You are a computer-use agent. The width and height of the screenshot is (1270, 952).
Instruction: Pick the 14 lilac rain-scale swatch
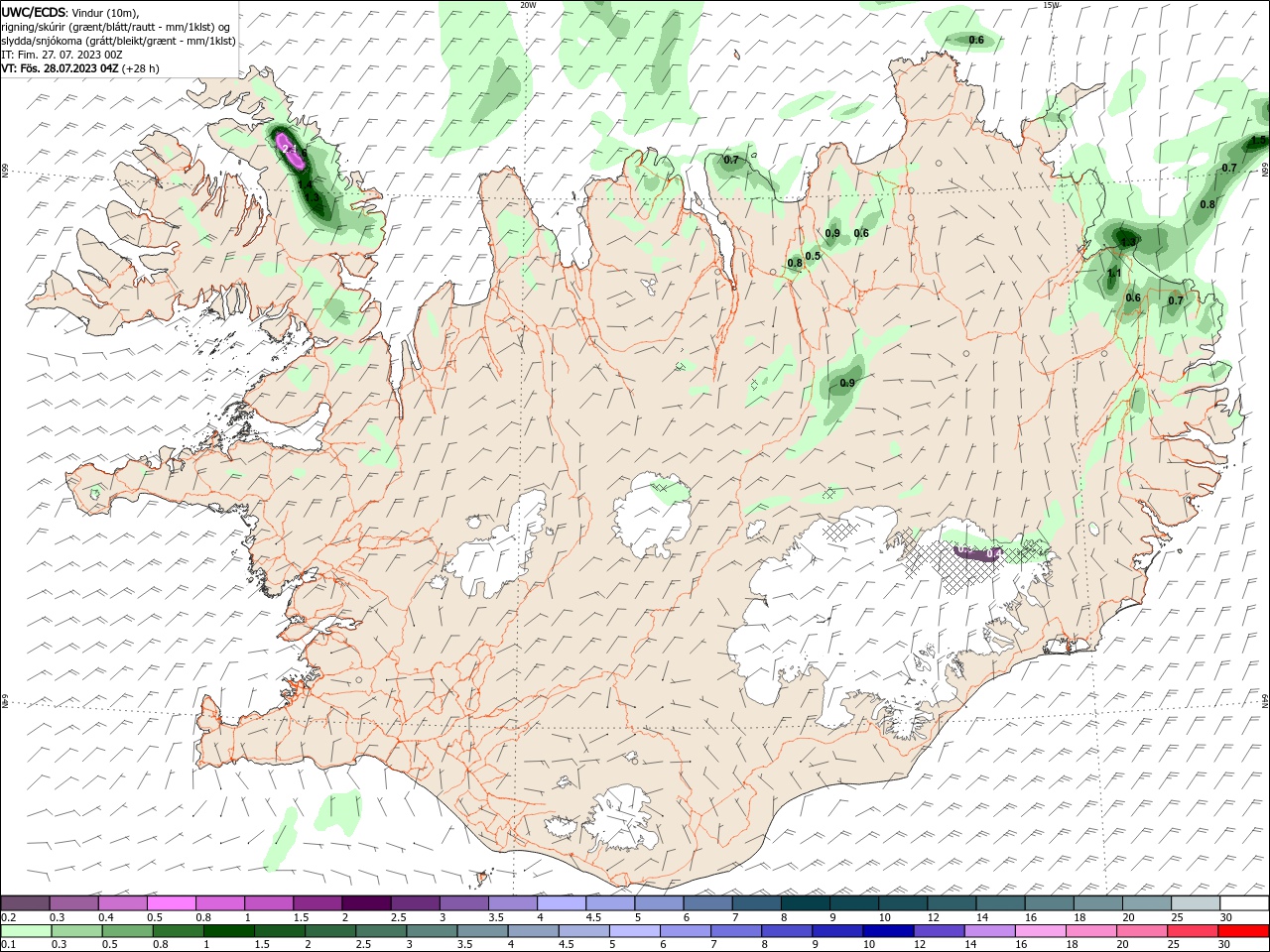point(990,931)
